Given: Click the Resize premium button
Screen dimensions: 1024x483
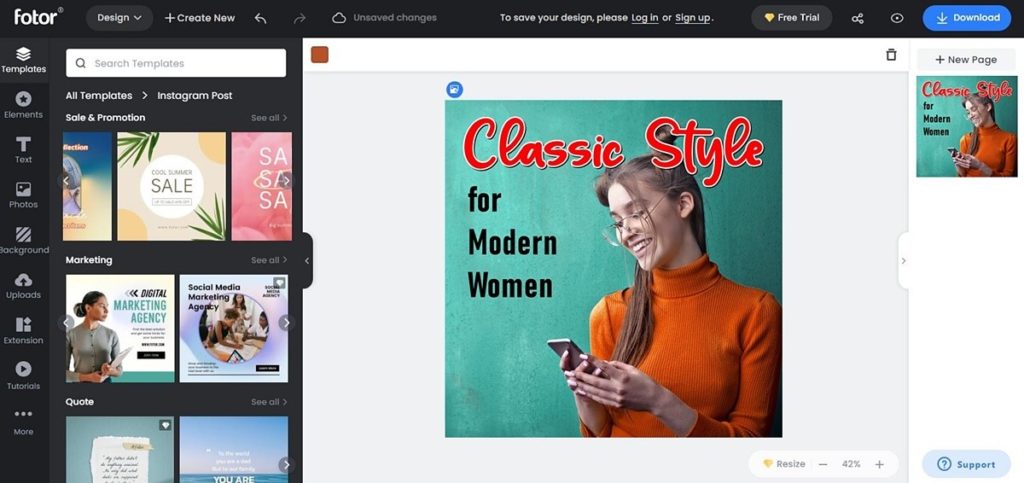Looking at the screenshot, I should pos(784,464).
